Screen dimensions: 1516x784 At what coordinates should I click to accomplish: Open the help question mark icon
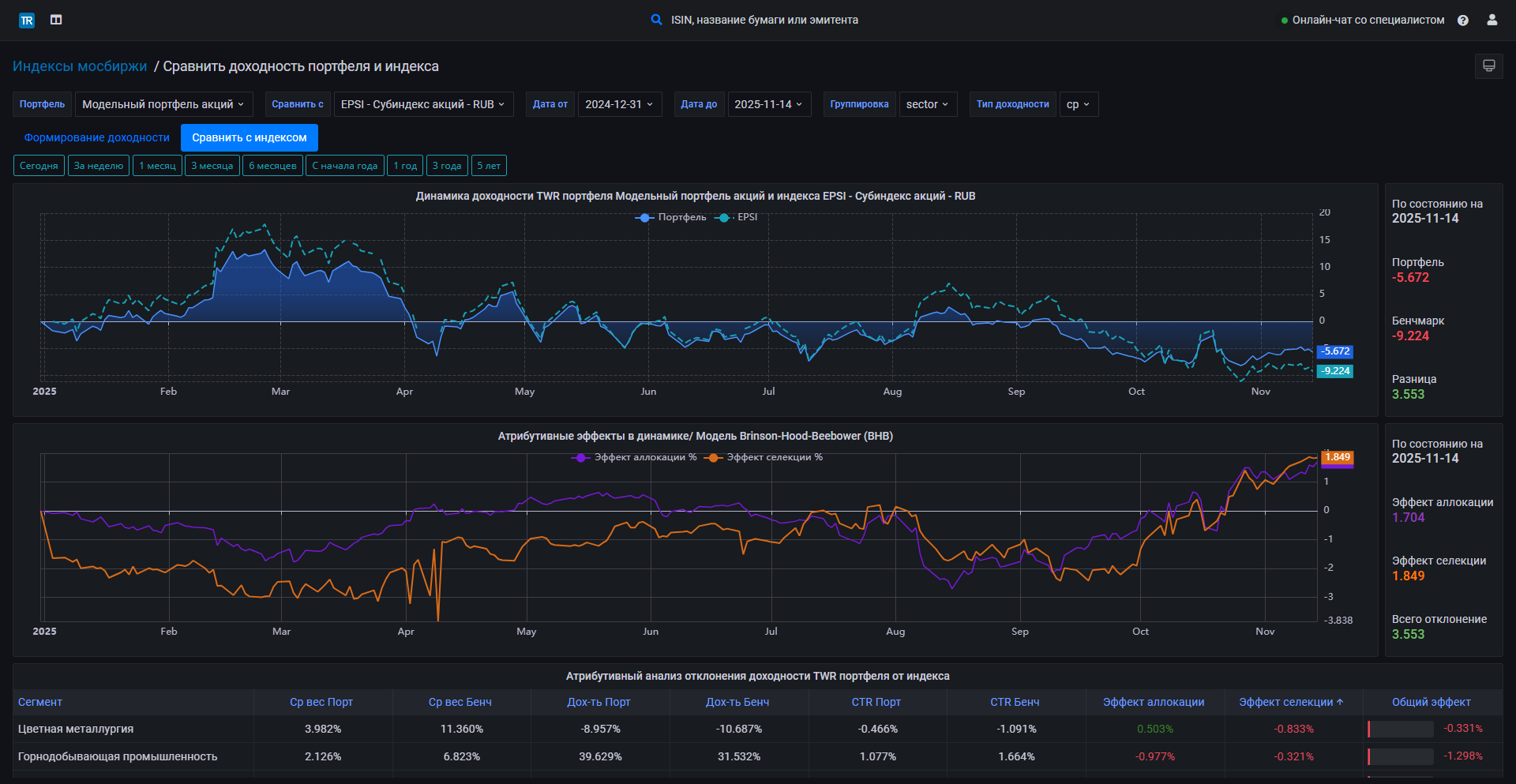(1463, 21)
